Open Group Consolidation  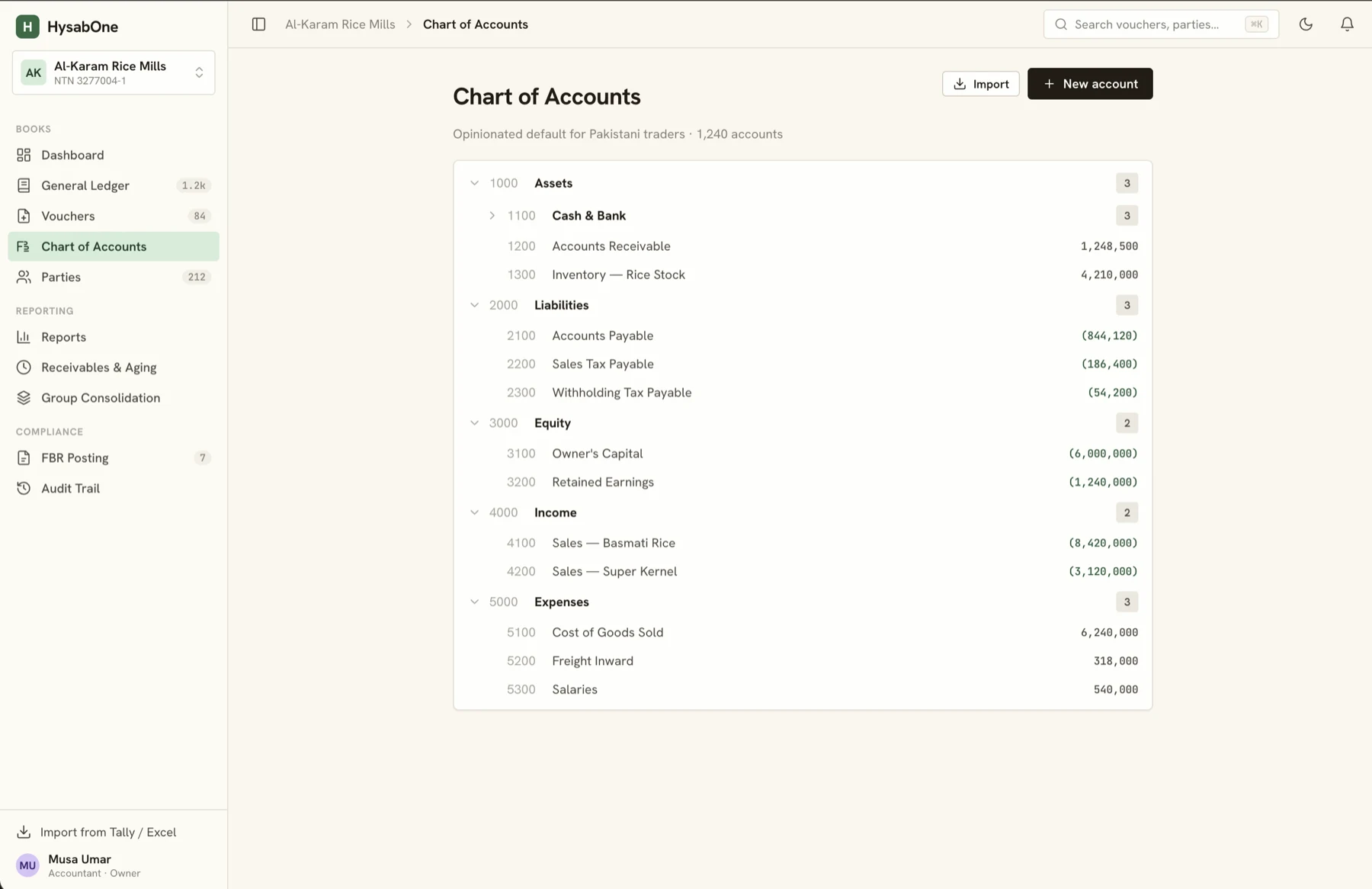114,398
